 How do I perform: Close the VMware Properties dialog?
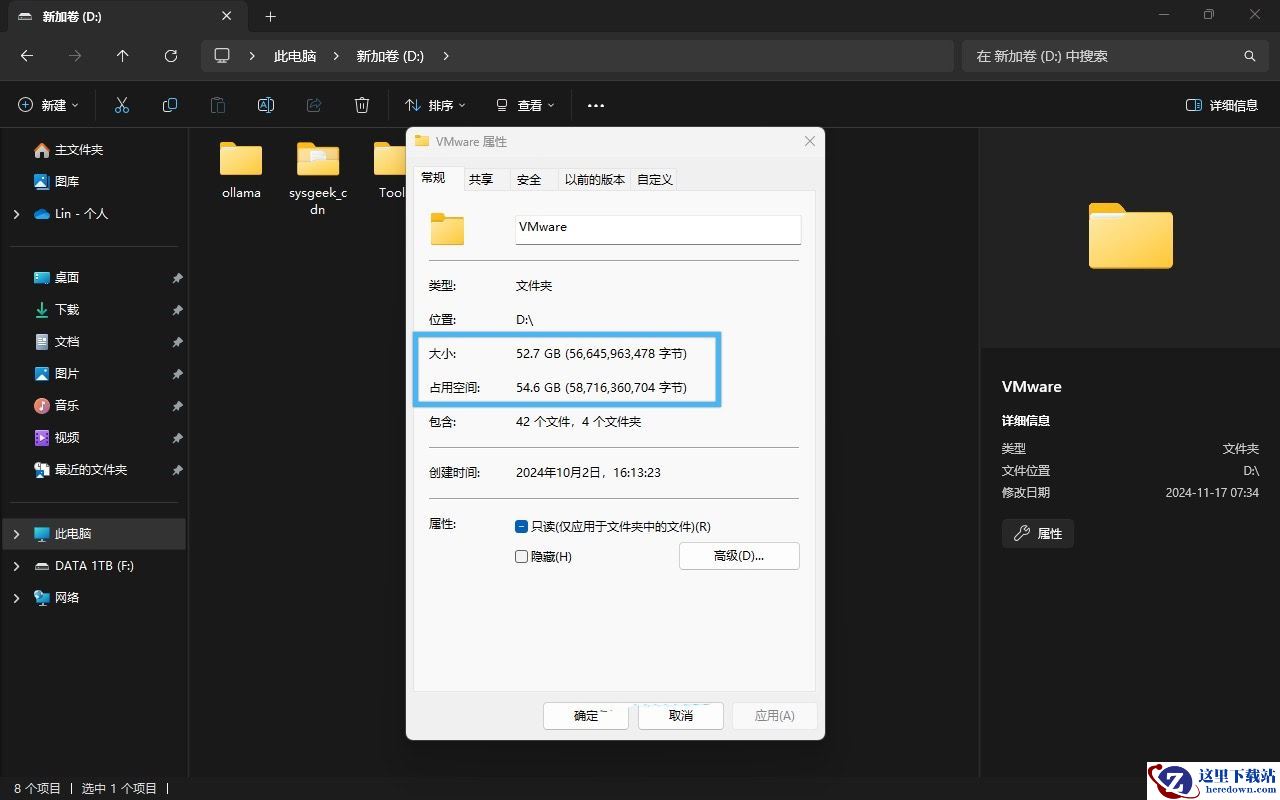[x=810, y=141]
